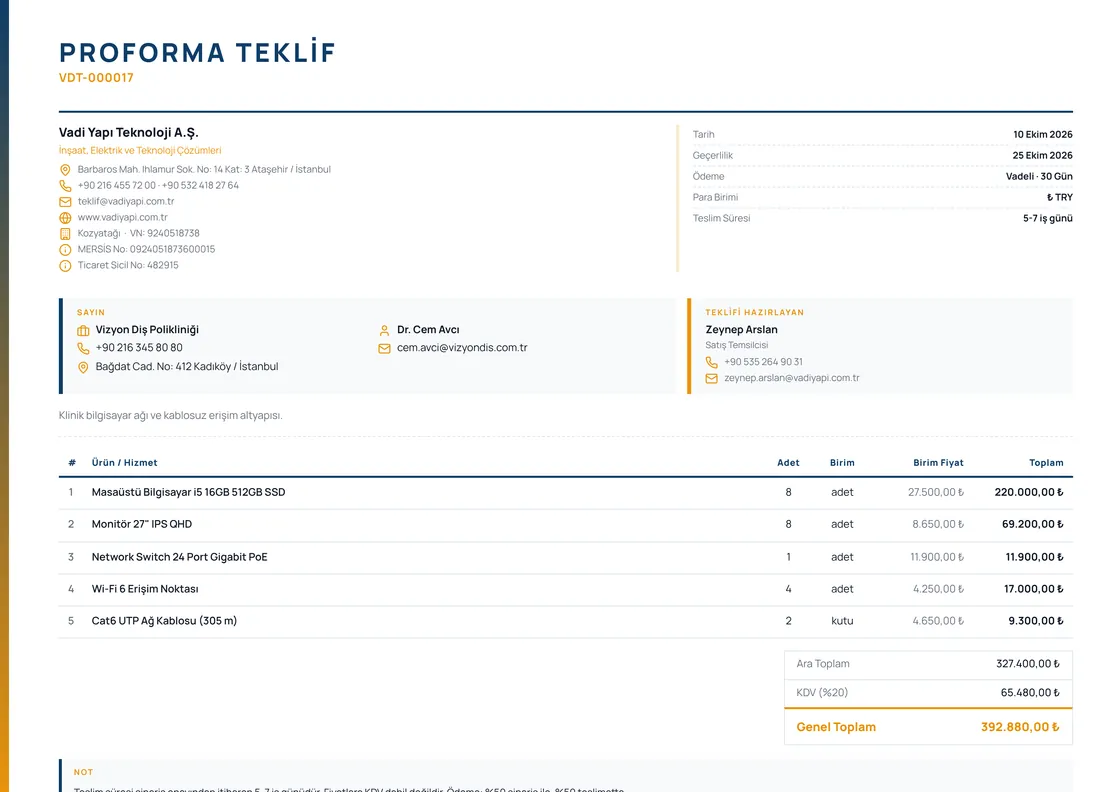Click the envelope icon beside cem.avci@vizyondis.com.tr
Viewport: 1120px width, 792px height.
[x=384, y=349]
